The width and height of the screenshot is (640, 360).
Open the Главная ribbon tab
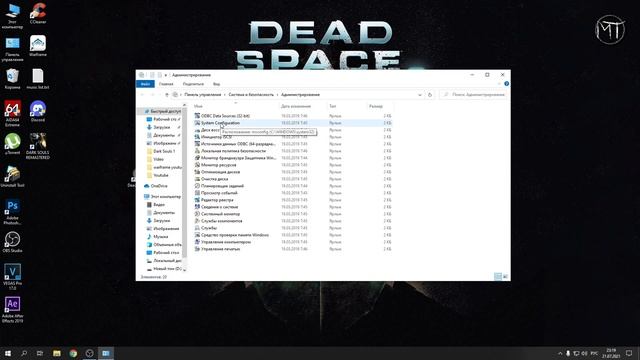coord(166,84)
